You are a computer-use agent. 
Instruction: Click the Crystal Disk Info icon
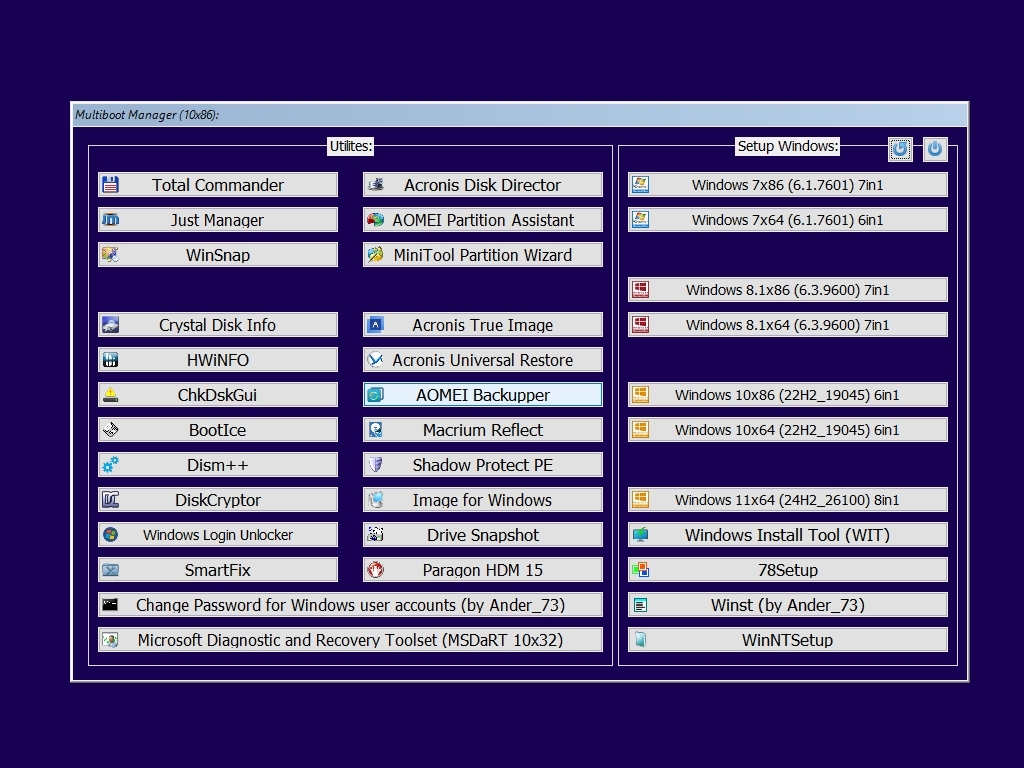click(110, 325)
